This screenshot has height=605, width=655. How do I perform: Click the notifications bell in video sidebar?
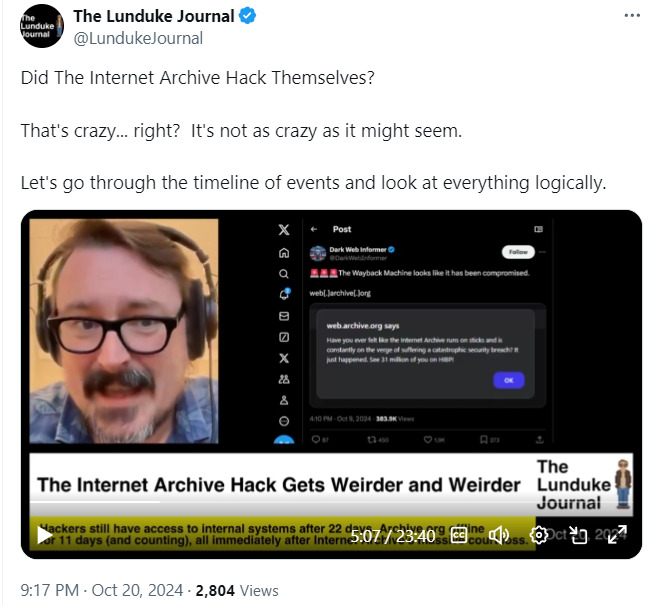point(284,294)
